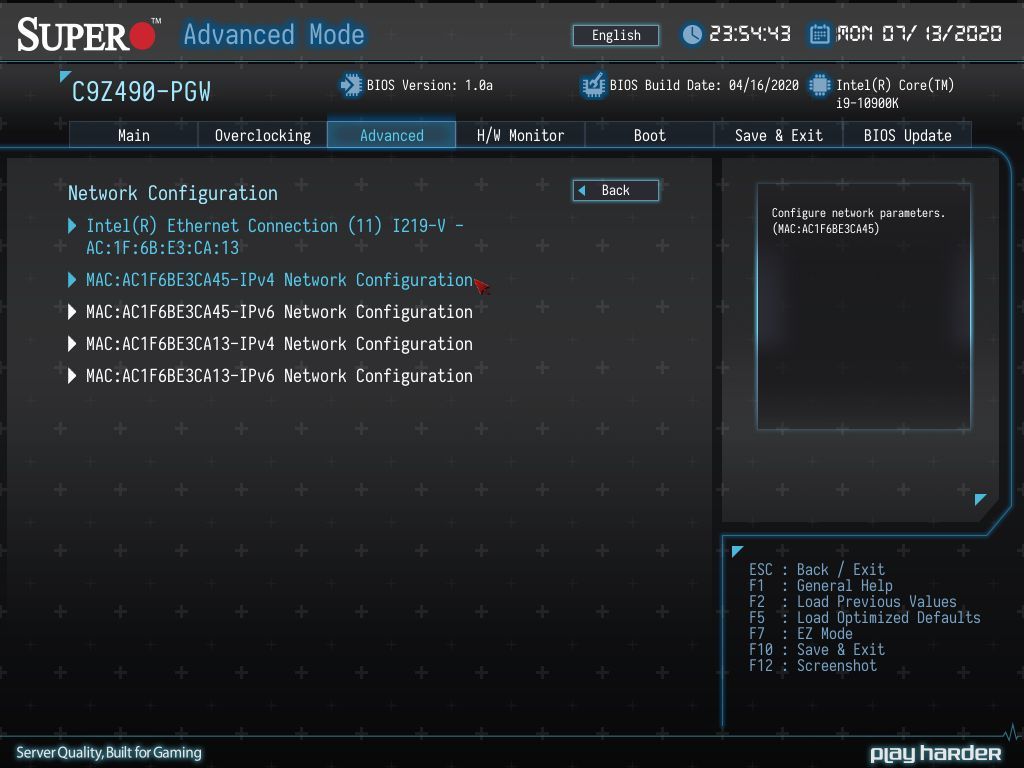Screen dimensions: 1024x768
Task: Click the Back button
Action: tap(616, 191)
